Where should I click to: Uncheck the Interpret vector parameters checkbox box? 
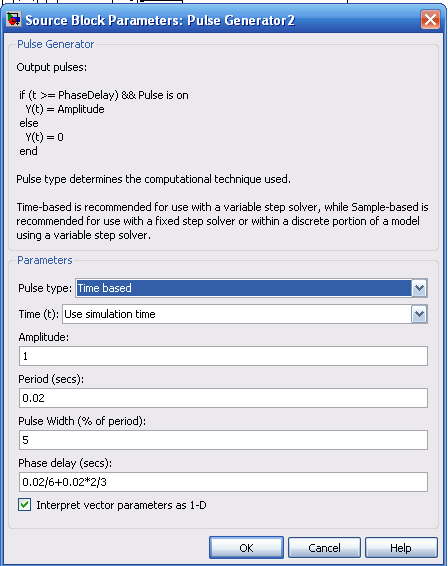pyautogui.click(x=25, y=505)
